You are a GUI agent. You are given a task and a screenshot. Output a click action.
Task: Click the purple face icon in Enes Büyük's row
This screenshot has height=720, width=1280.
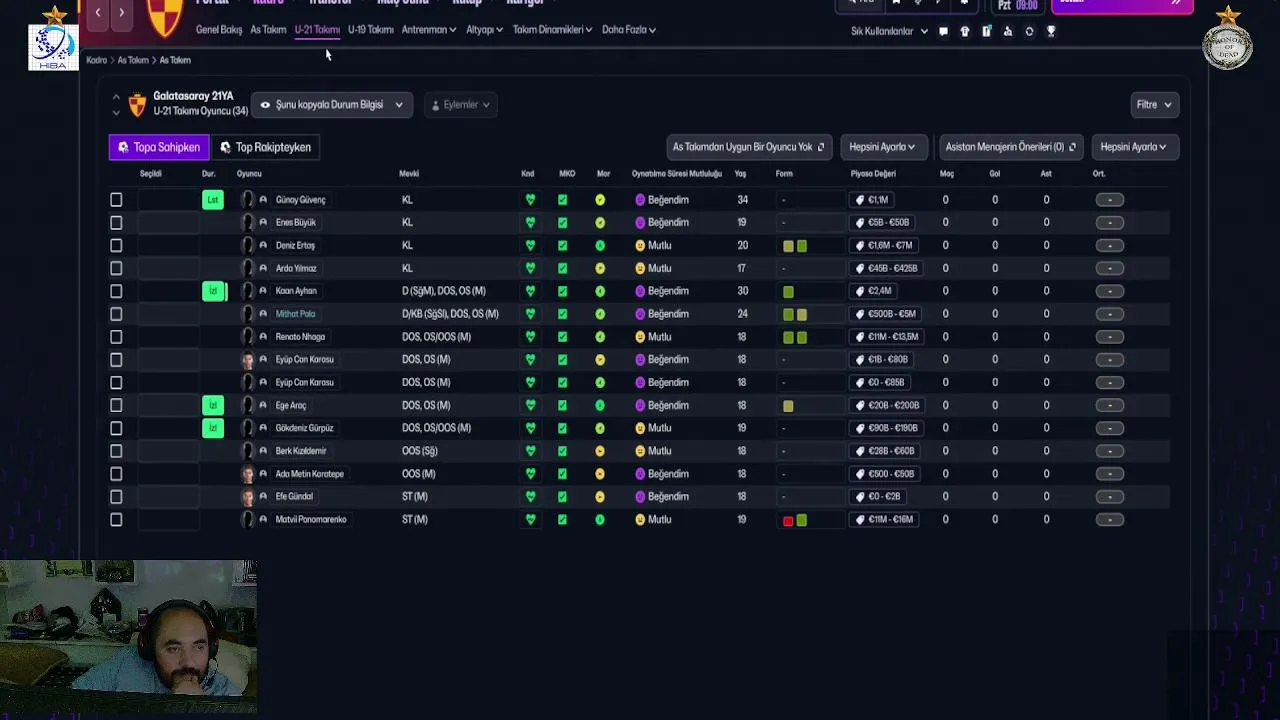(640, 223)
